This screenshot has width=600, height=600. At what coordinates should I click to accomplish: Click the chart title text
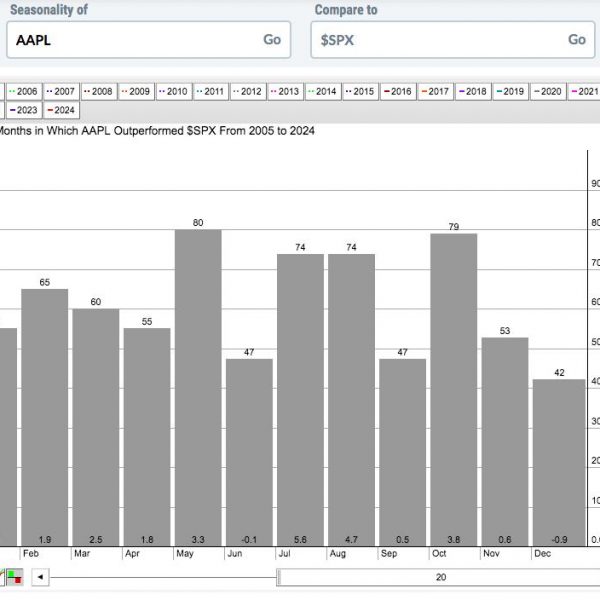pos(155,131)
